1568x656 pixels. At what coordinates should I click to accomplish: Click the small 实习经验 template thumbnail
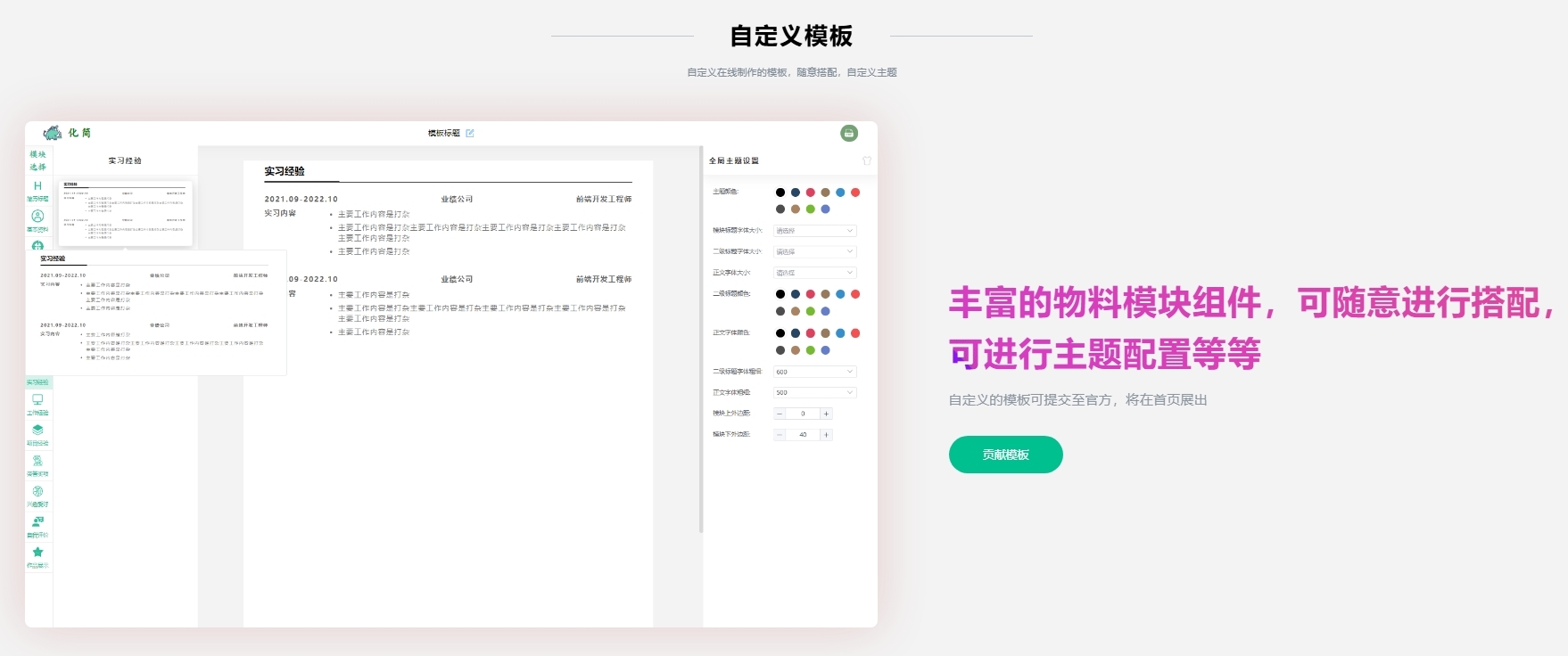coord(125,213)
